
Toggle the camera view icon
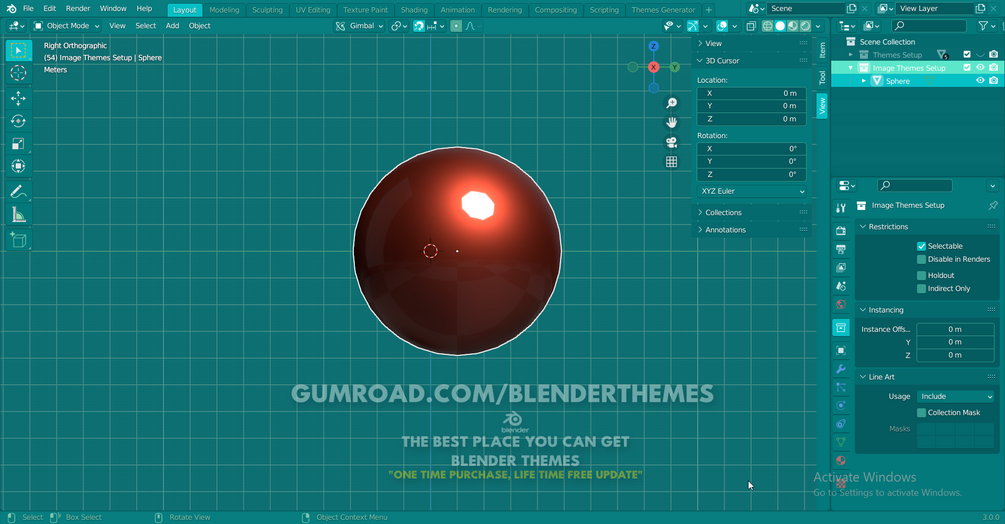[671, 142]
